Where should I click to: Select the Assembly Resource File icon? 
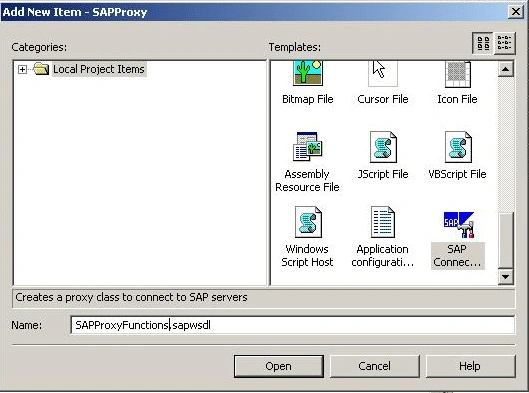click(x=308, y=147)
